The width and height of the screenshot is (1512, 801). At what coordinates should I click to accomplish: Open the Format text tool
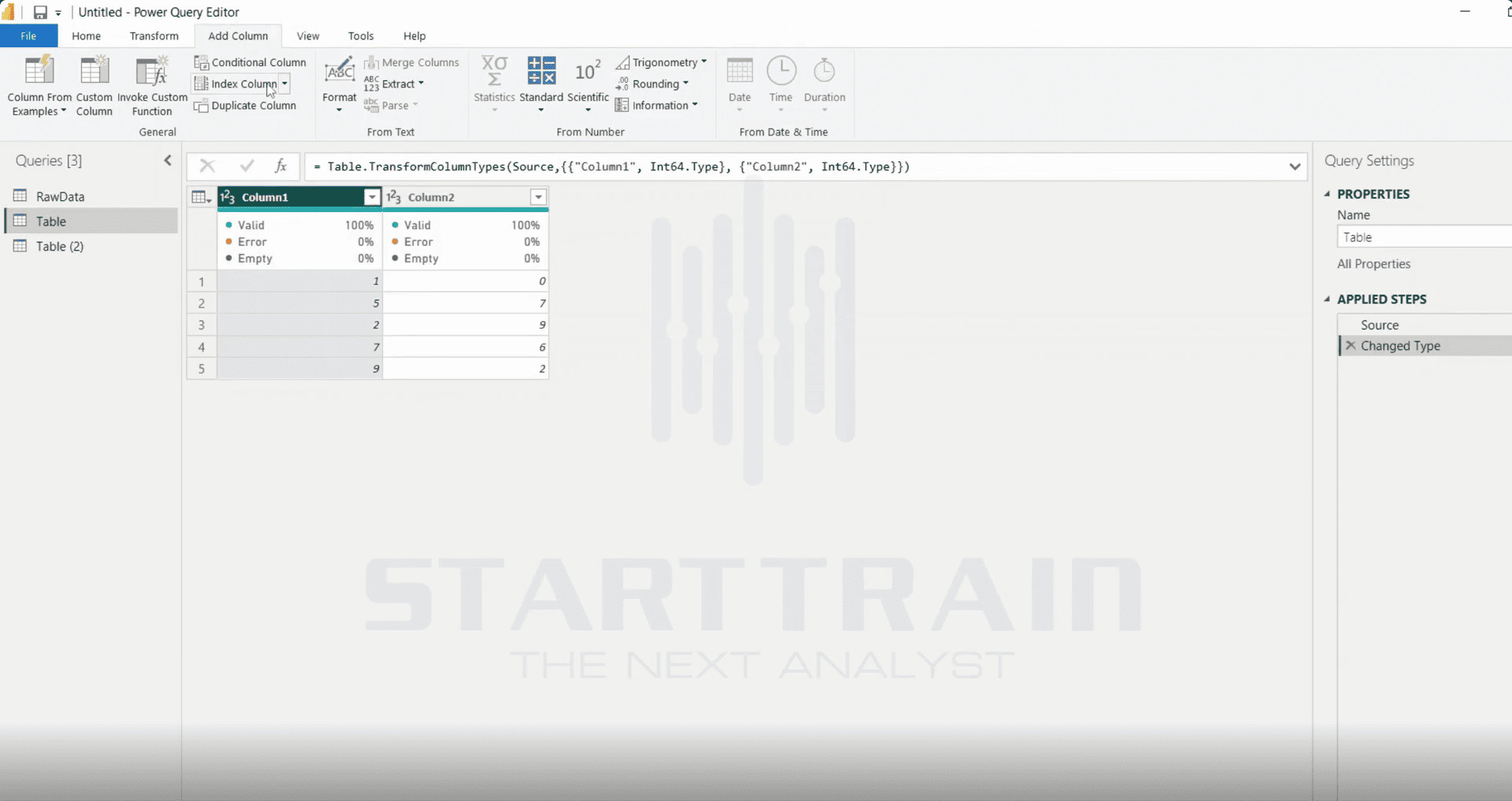(x=340, y=84)
